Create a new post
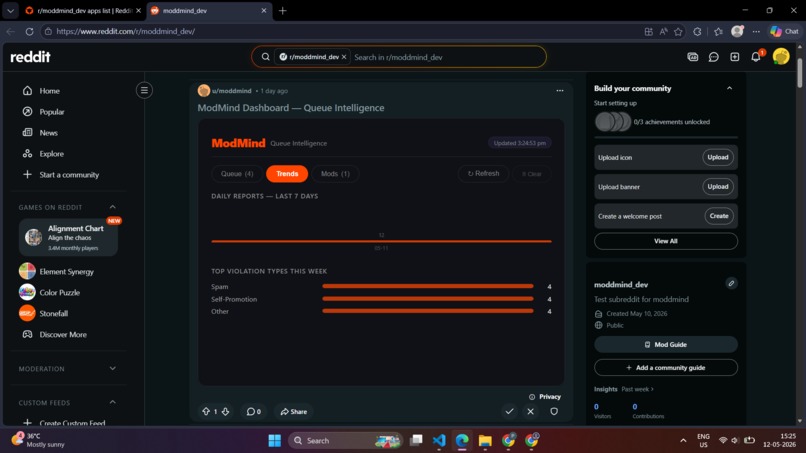This screenshot has height=453, width=806. tap(735, 57)
